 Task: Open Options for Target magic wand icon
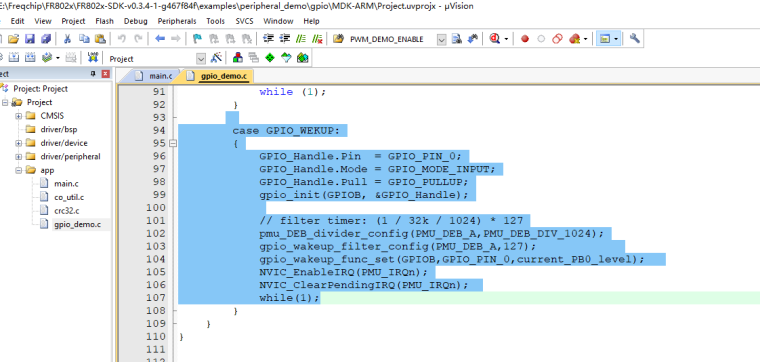tap(216, 58)
